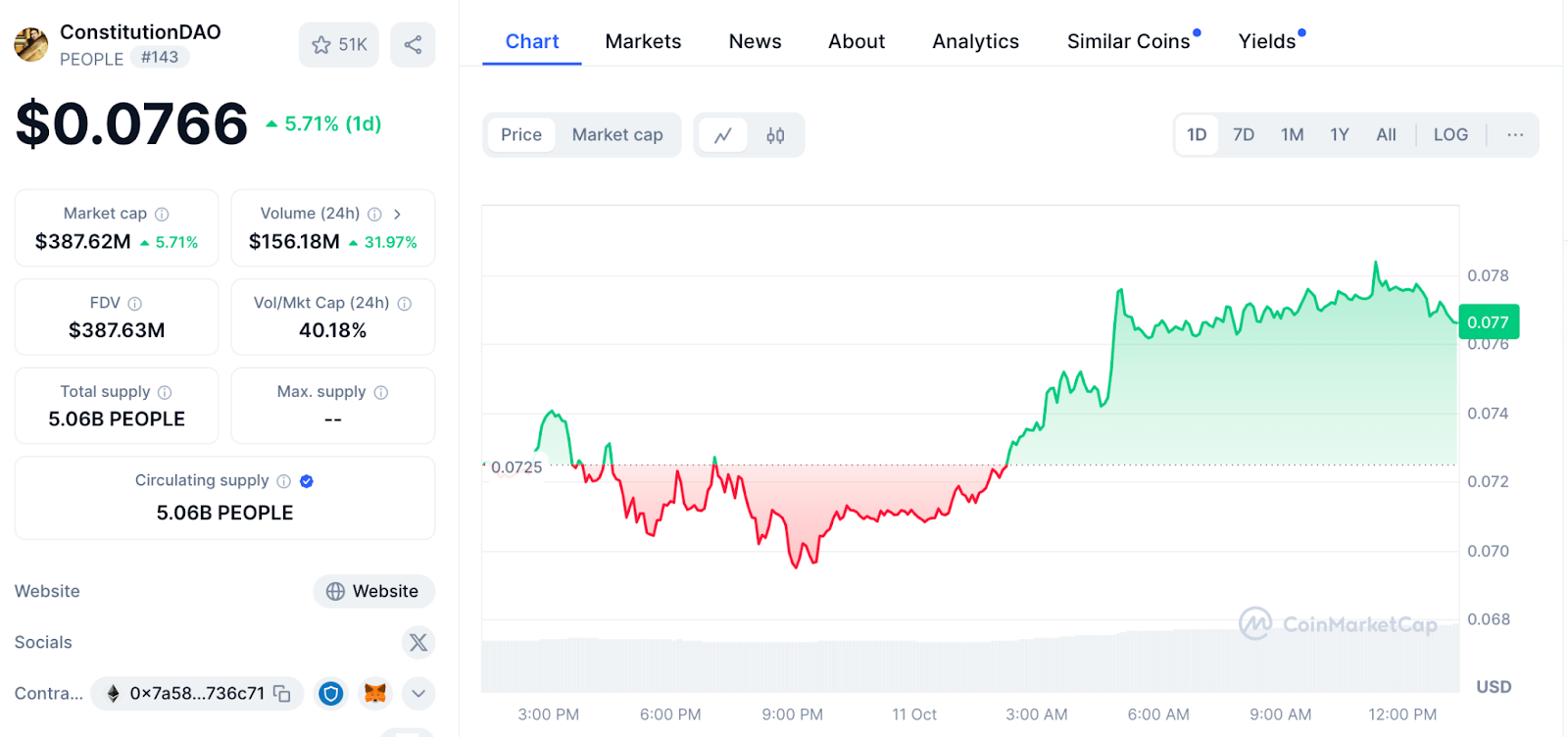This screenshot has width=1568, height=737.
Task: Switch to candlestick chart view icon
Action: tap(775, 135)
